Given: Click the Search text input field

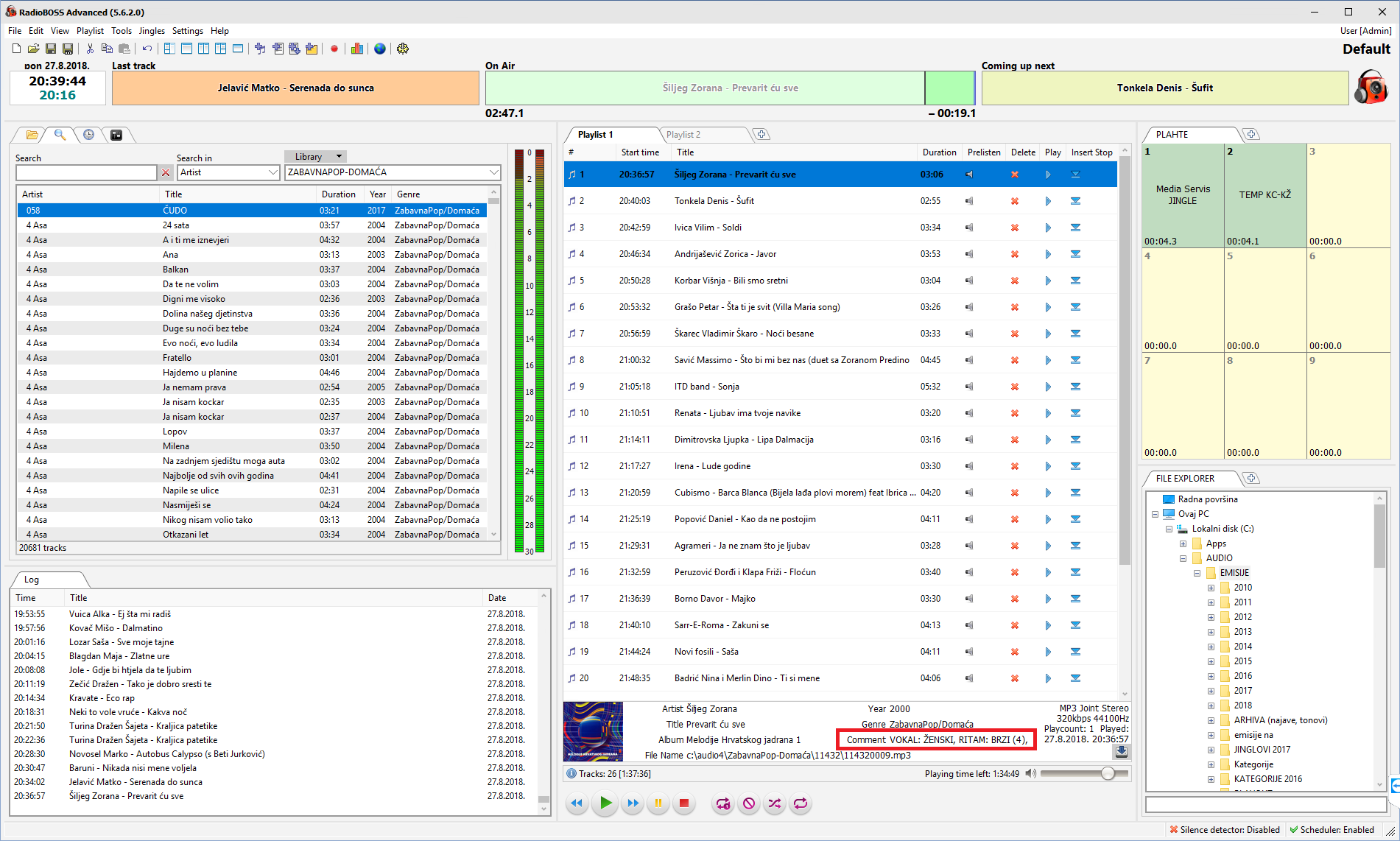Looking at the screenshot, I should coord(86,172).
